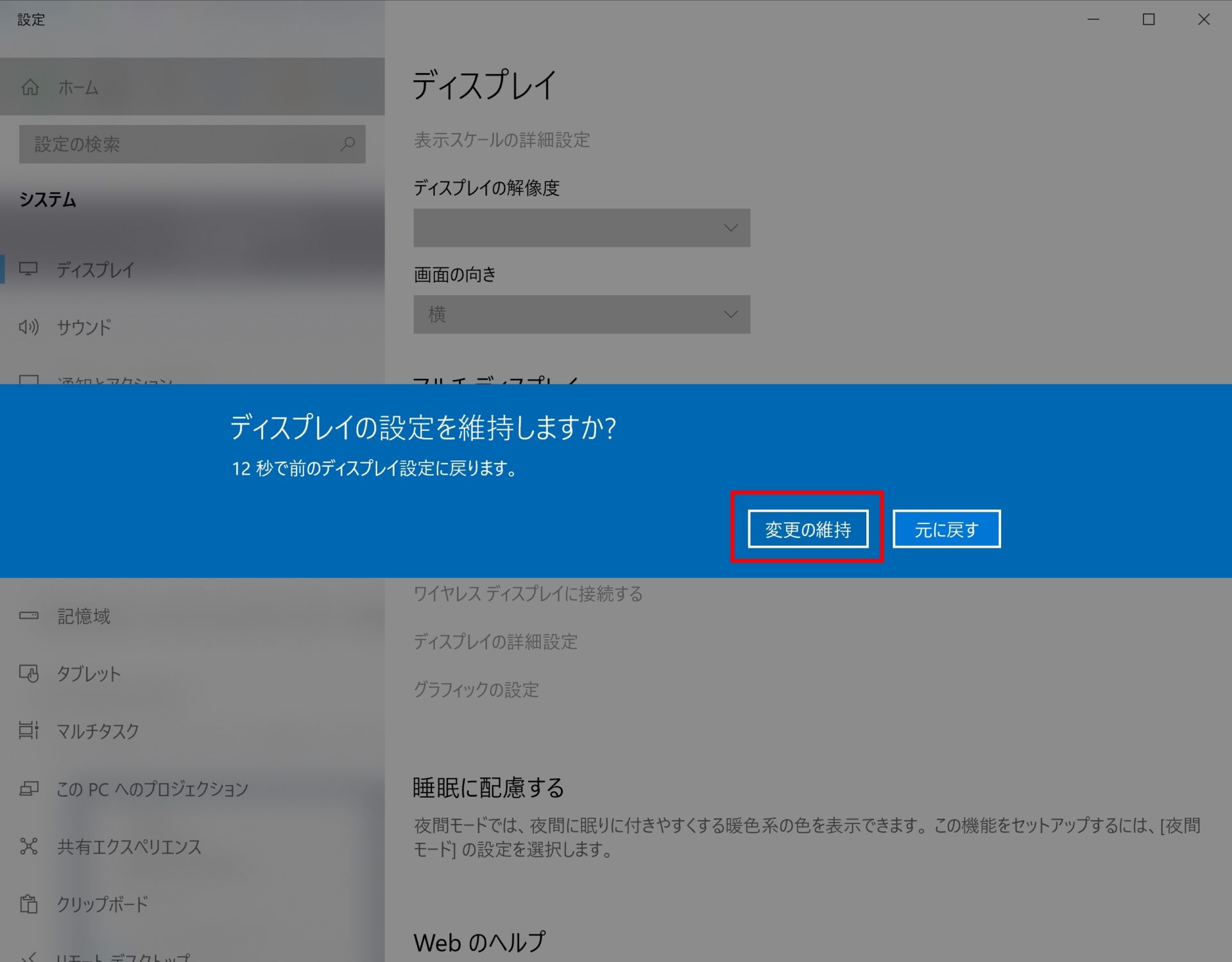The height and width of the screenshot is (962, 1232).
Task: Click the Home icon in sidebar
Action: click(x=30, y=87)
